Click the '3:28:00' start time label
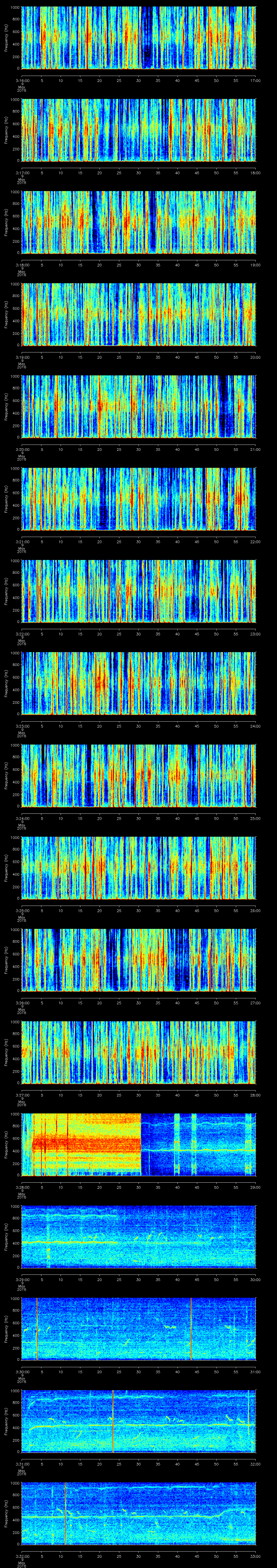Viewport: 277px width, 1568px height. (x=22, y=1187)
